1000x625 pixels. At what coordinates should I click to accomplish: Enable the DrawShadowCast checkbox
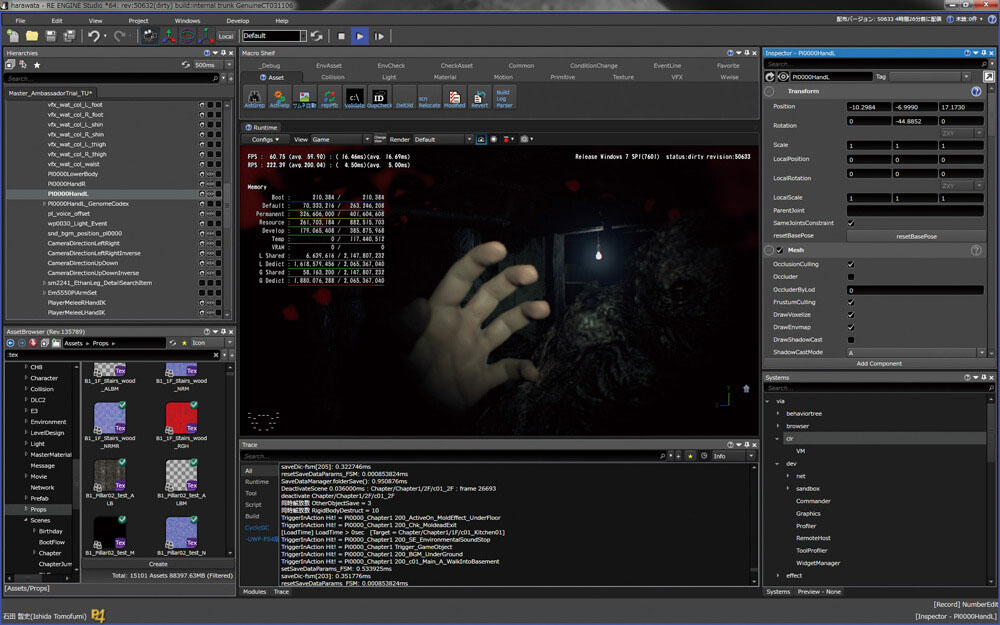point(851,340)
